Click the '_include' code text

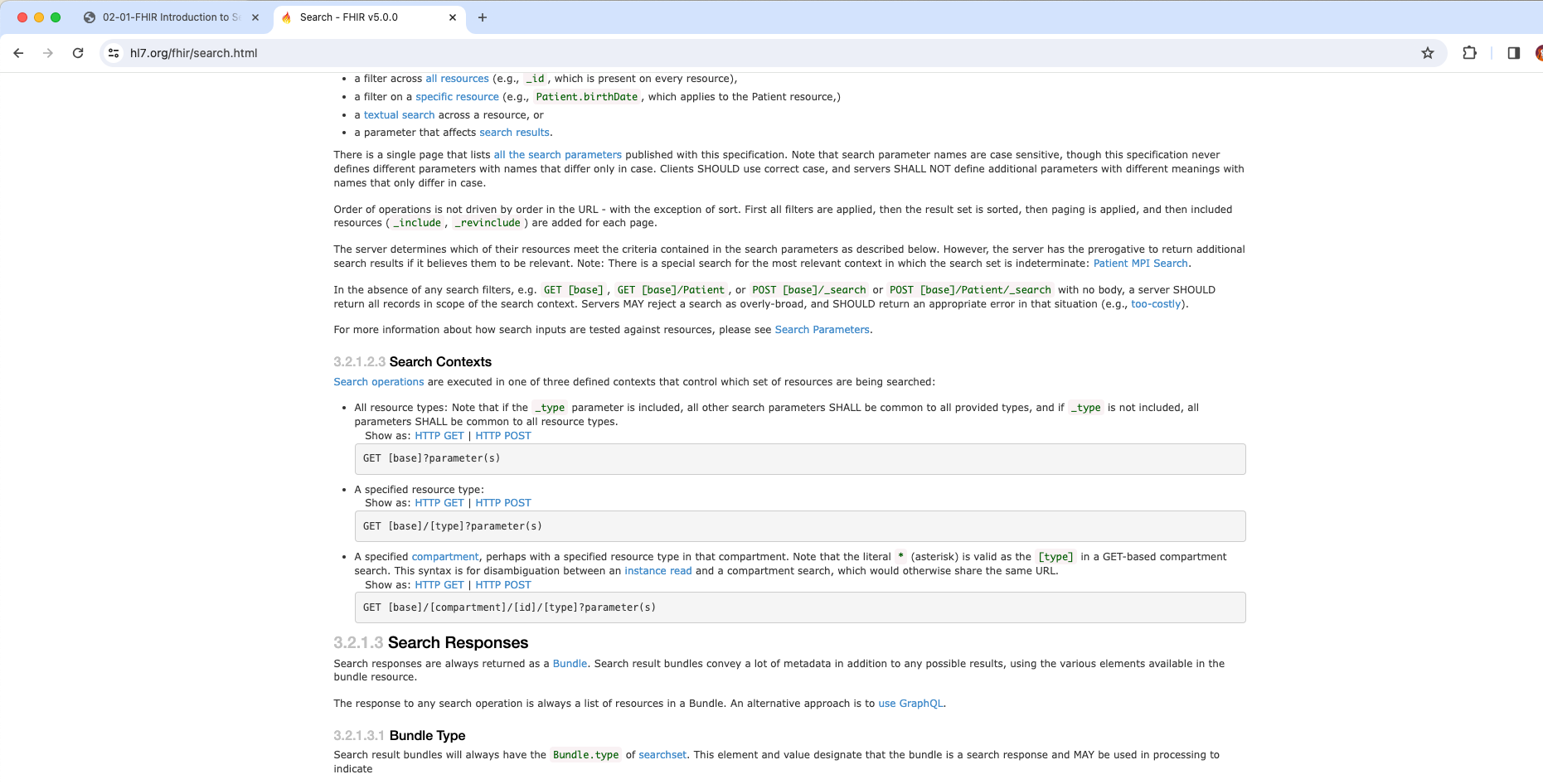pyautogui.click(x=417, y=223)
